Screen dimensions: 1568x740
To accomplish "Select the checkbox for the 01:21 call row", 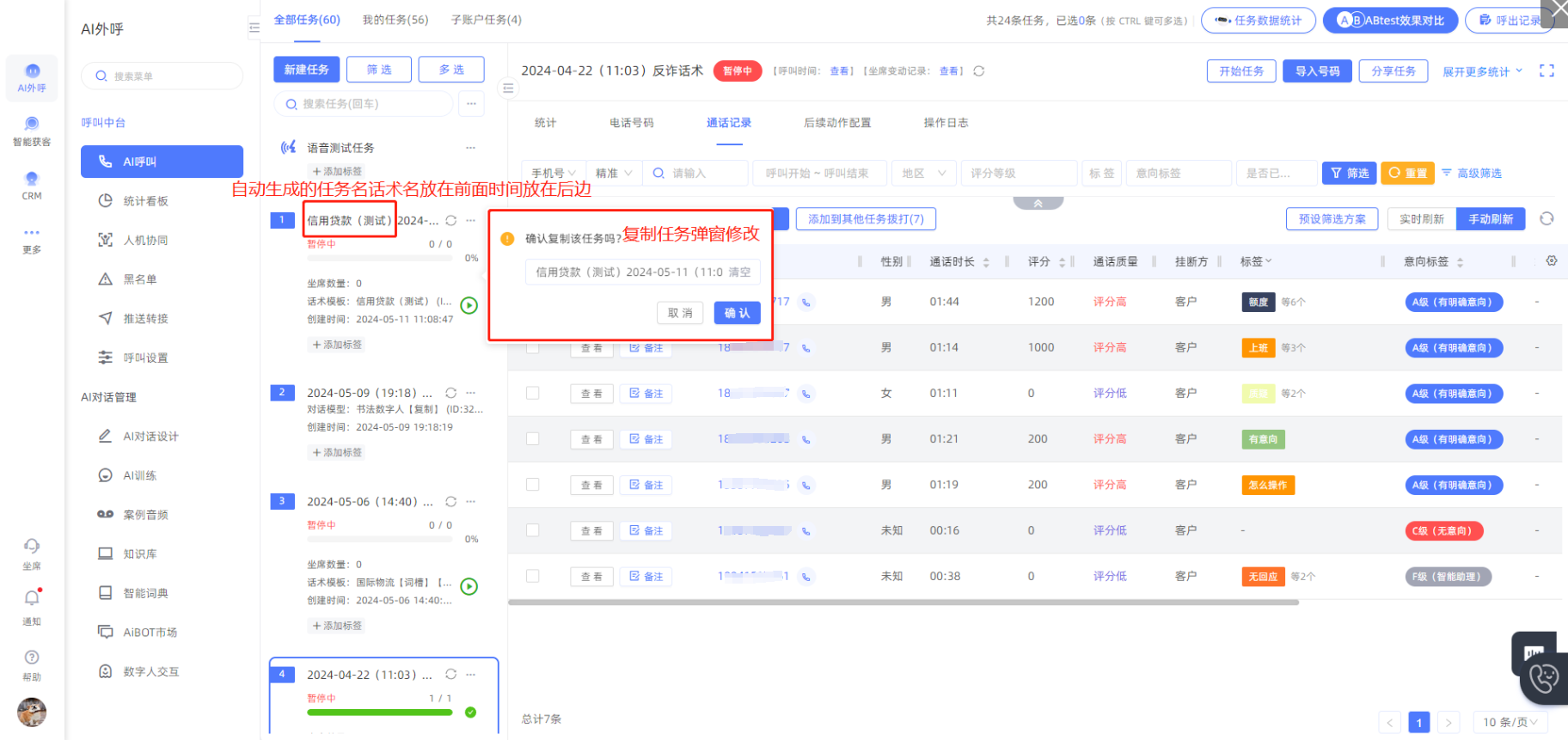I will coord(533,439).
